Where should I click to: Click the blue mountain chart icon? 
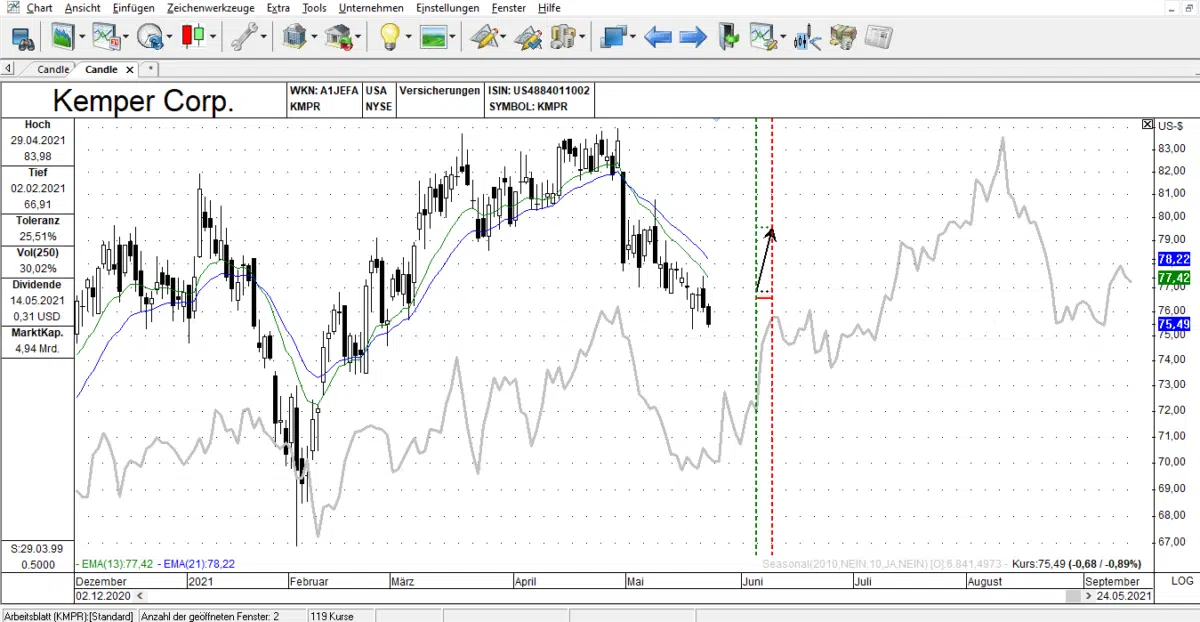[62, 38]
